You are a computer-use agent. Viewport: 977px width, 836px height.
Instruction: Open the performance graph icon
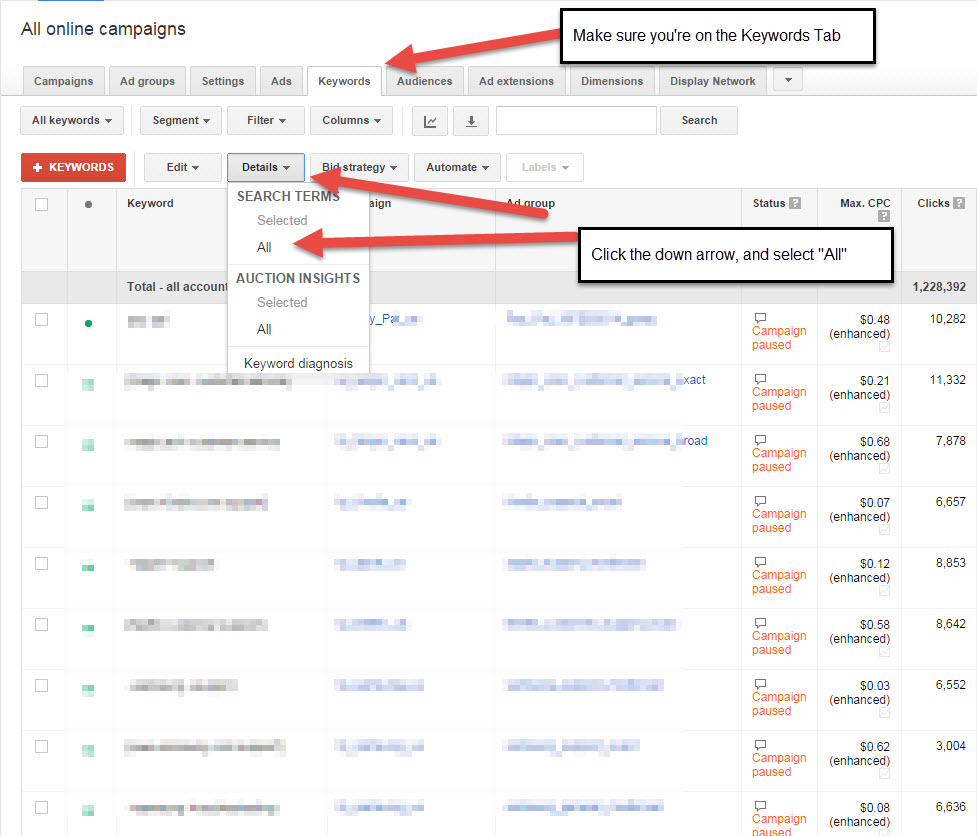tap(429, 120)
